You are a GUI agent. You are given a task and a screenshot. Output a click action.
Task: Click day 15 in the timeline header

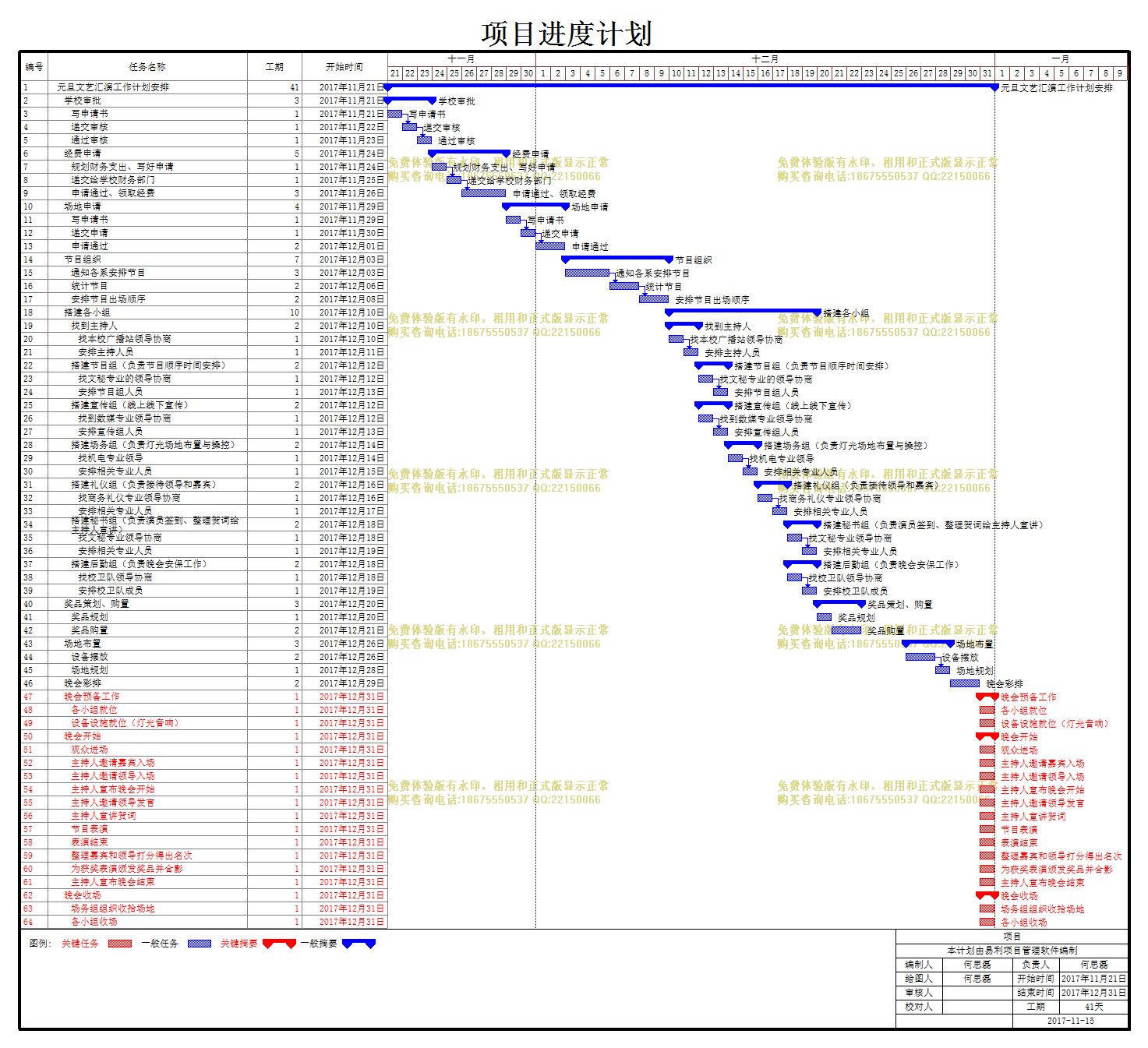pyautogui.click(x=751, y=73)
